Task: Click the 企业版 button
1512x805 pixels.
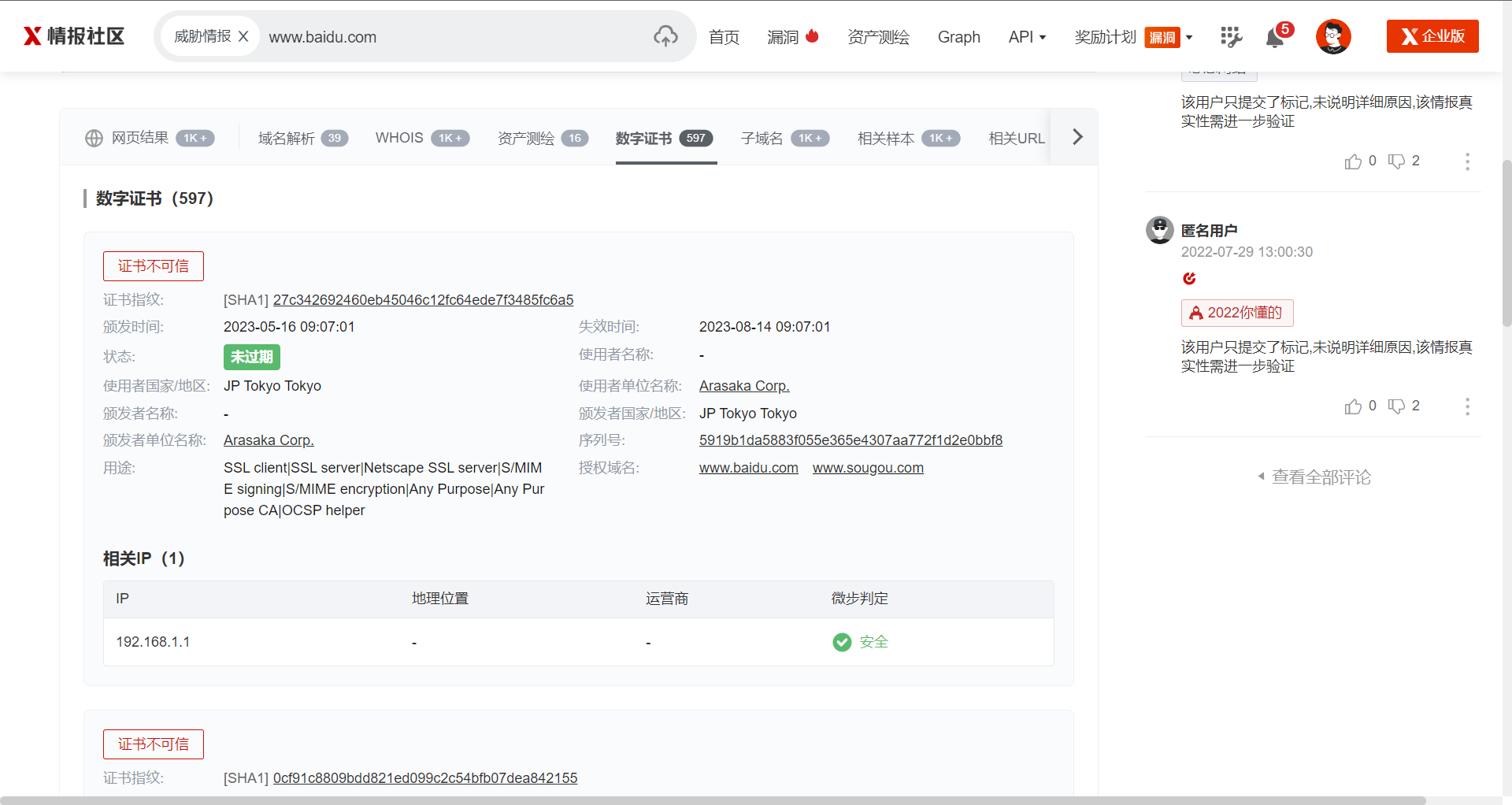Action: pos(1432,36)
